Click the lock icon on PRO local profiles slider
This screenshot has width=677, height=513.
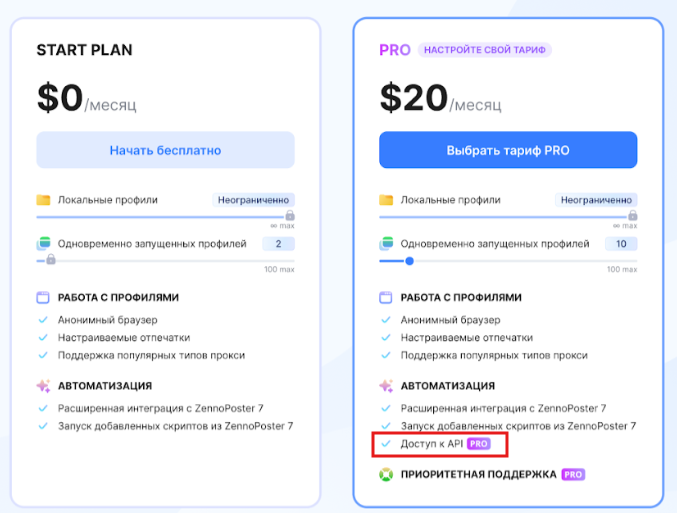(x=632, y=215)
